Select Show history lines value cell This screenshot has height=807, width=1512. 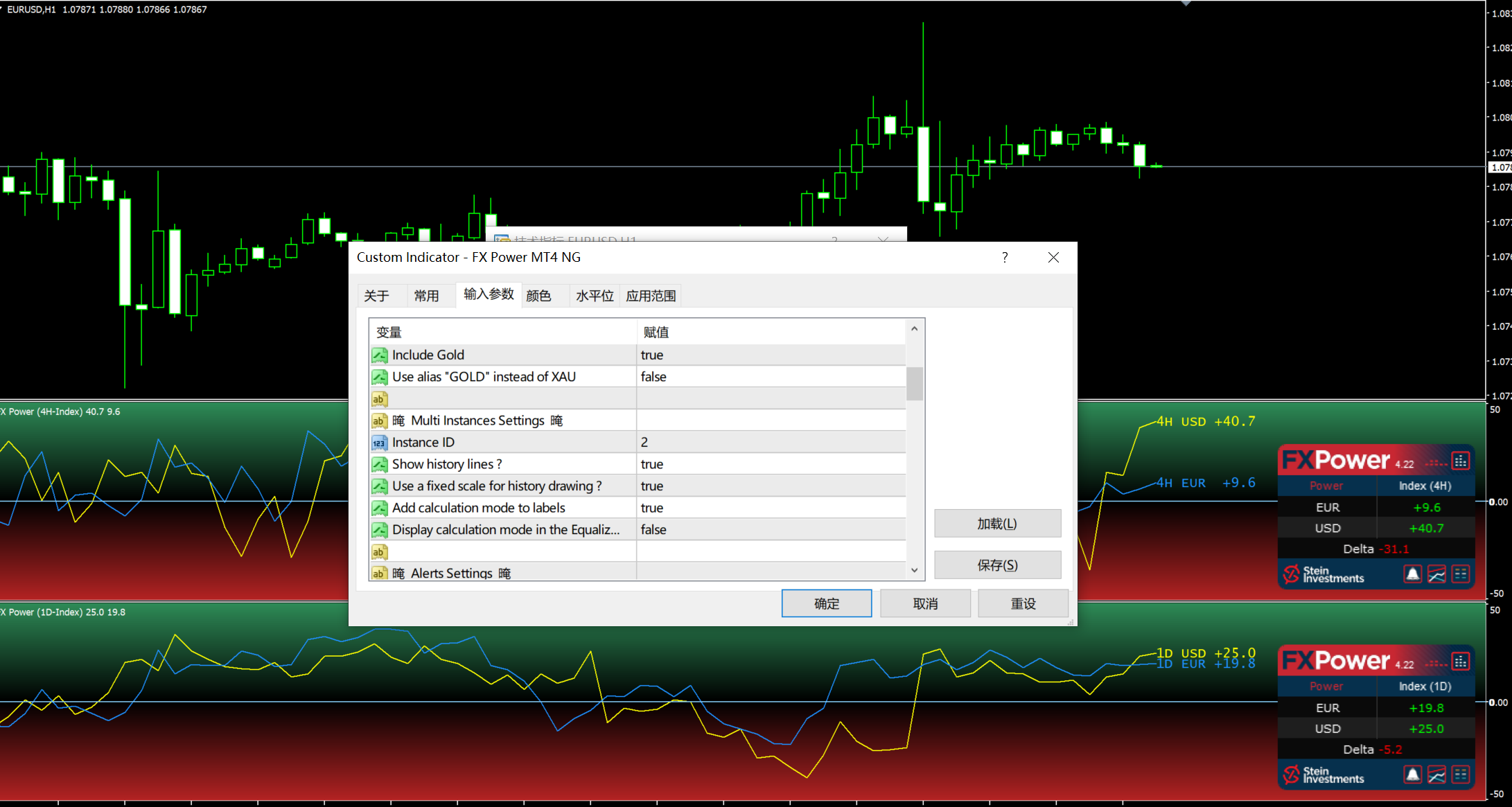[x=769, y=464]
